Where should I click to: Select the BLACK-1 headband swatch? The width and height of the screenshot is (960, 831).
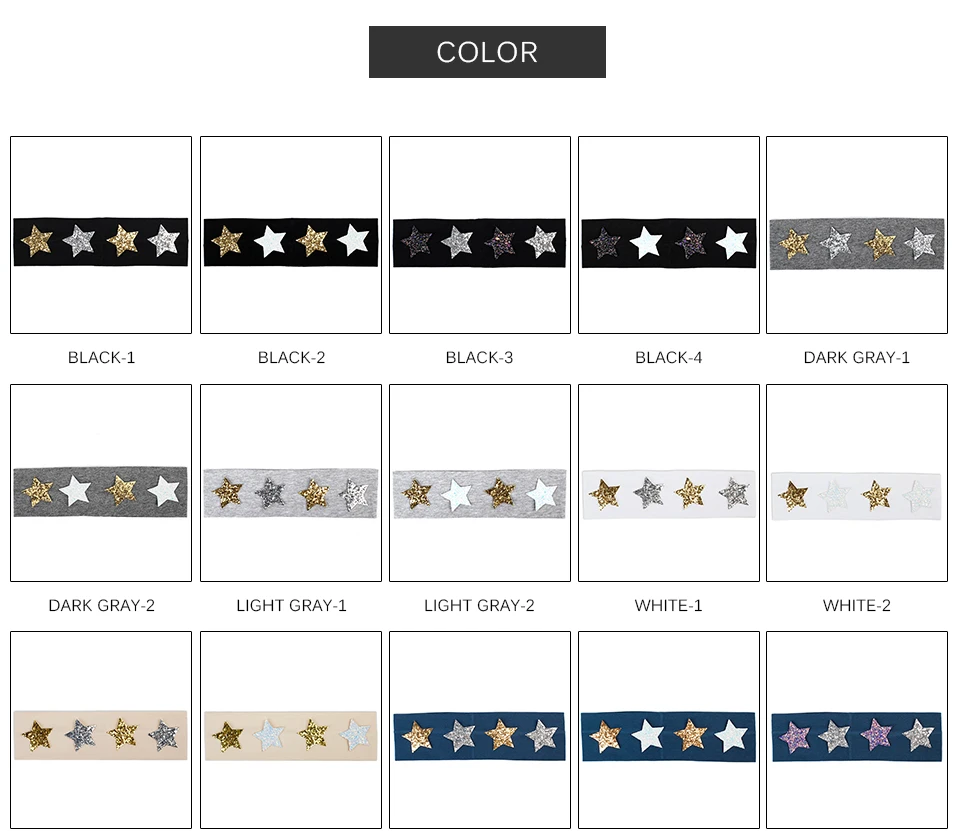(101, 235)
